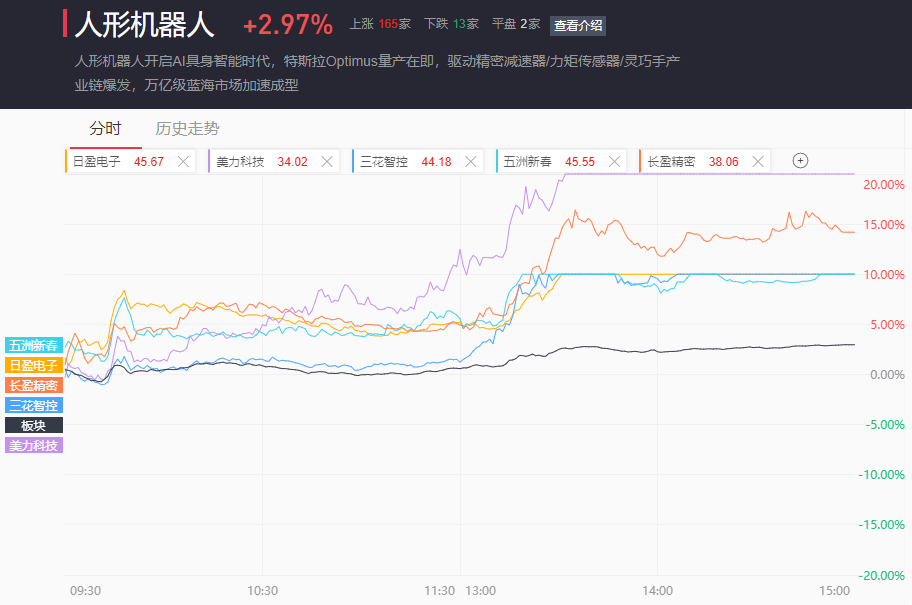Click the 上涨 165家 count
This screenshot has width=912, height=605.
pos(380,24)
